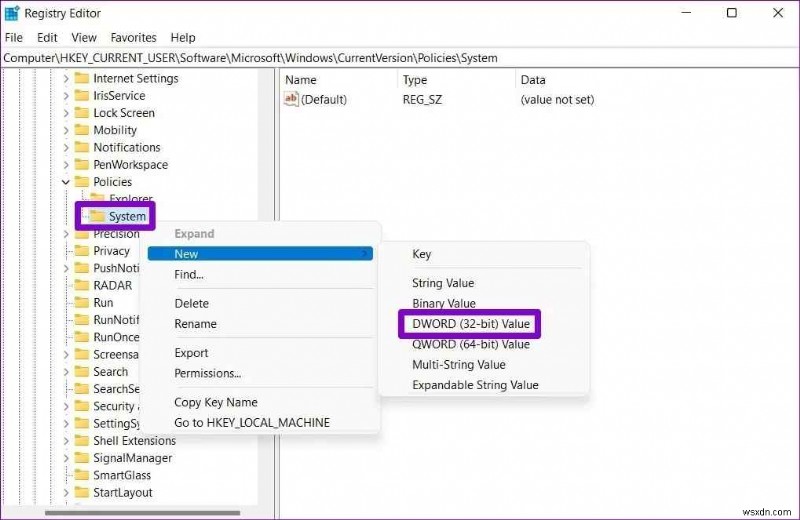Image resolution: width=800 pixels, height=520 pixels.
Task: Select Multi-String Value in the submenu
Action: coord(459,365)
